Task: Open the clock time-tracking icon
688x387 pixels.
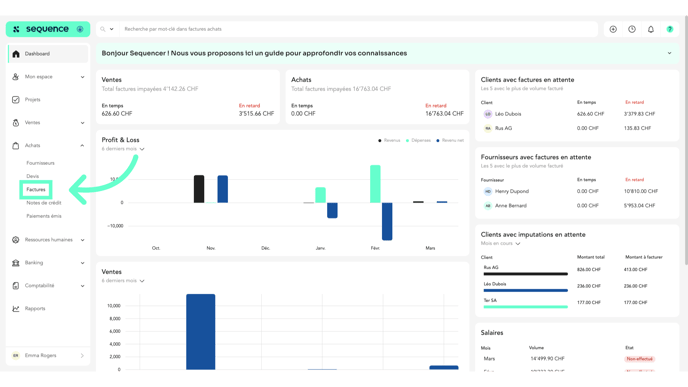Action: point(632,29)
